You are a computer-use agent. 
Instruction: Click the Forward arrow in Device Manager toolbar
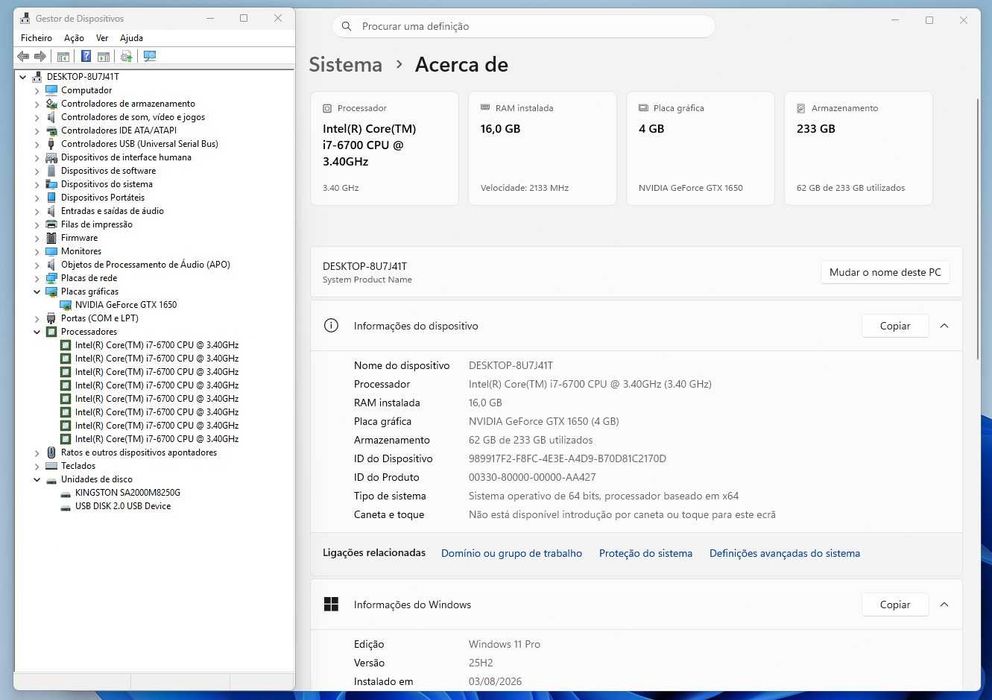40,56
